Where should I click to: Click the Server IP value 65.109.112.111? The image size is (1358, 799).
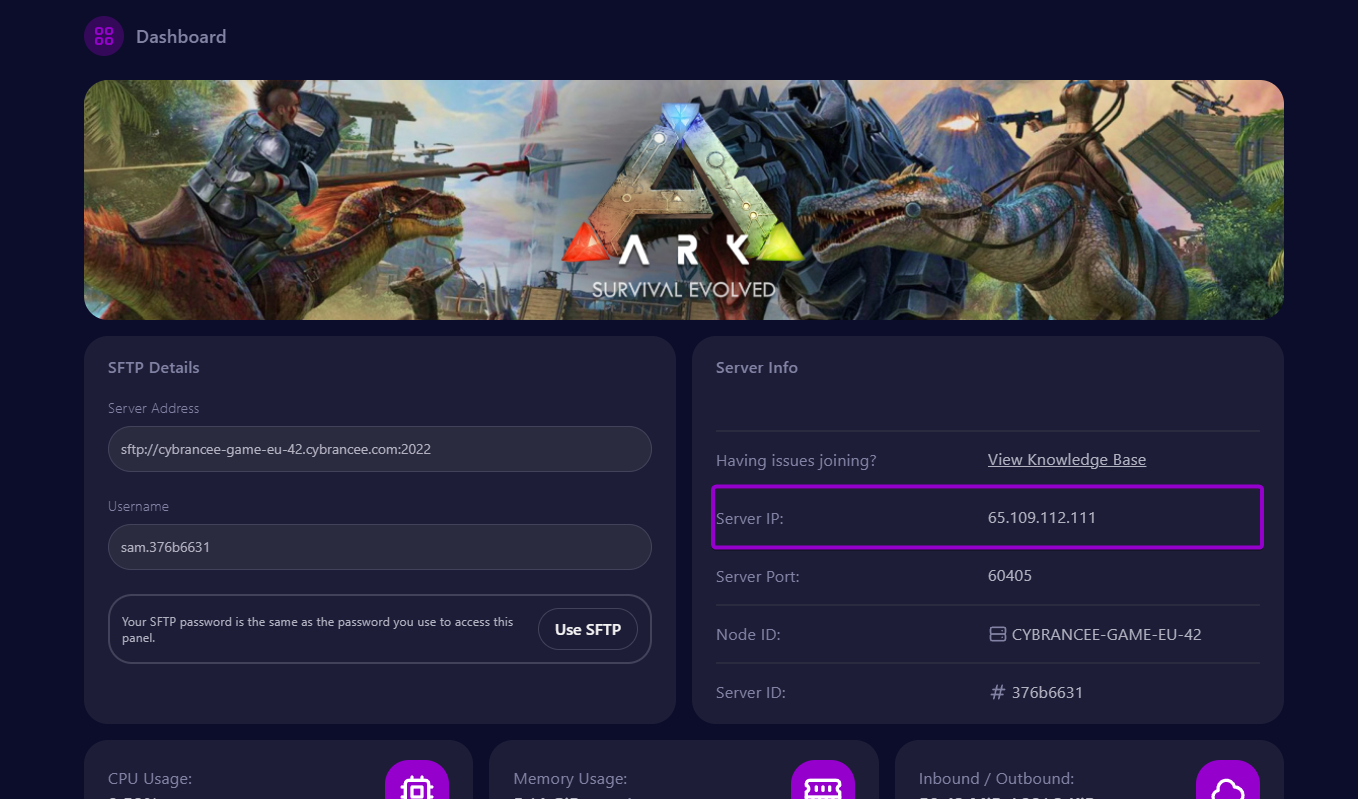coord(1041,518)
